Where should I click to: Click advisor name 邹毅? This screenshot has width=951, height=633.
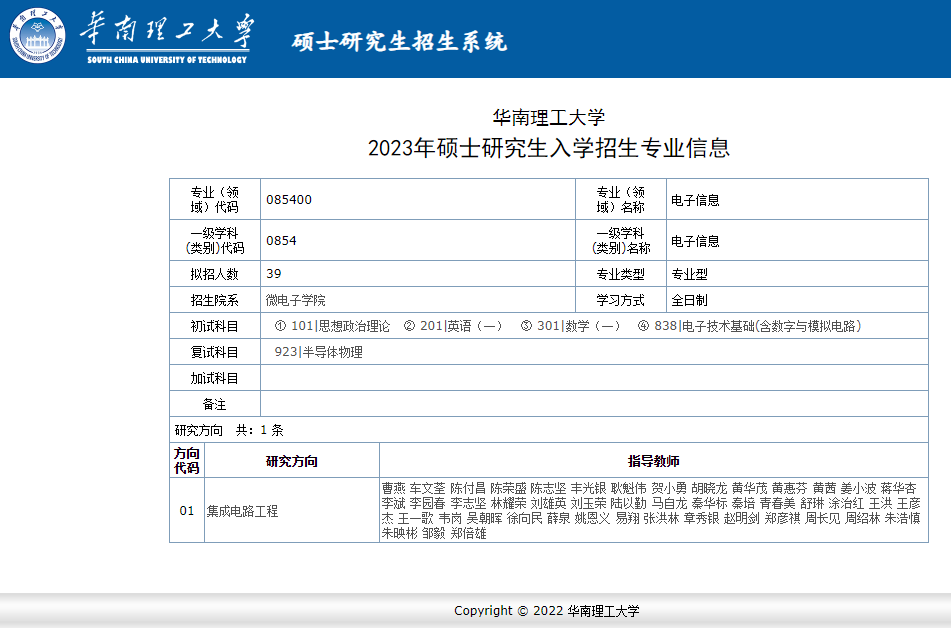(x=434, y=534)
